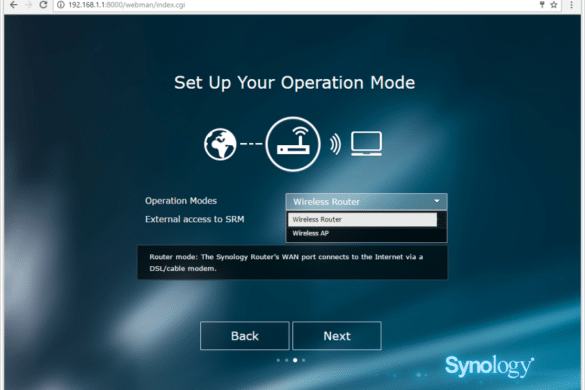Click the second wizard progress dot
Image resolution: width=585 pixels, height=390 pixels.
click(x=287, y=360)
